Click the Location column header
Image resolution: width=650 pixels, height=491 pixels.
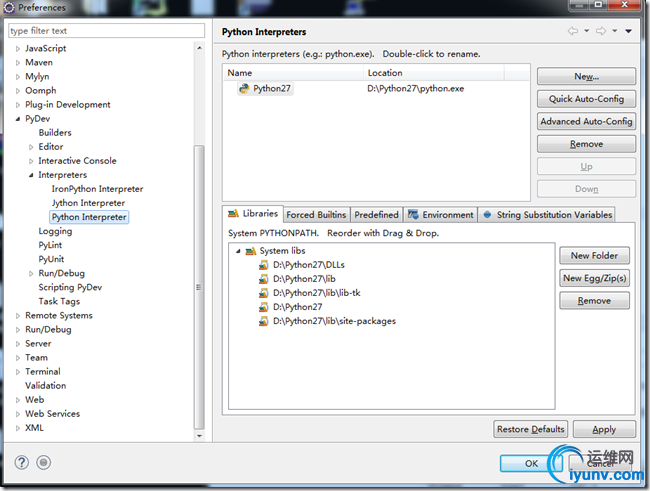pos(434,73)
